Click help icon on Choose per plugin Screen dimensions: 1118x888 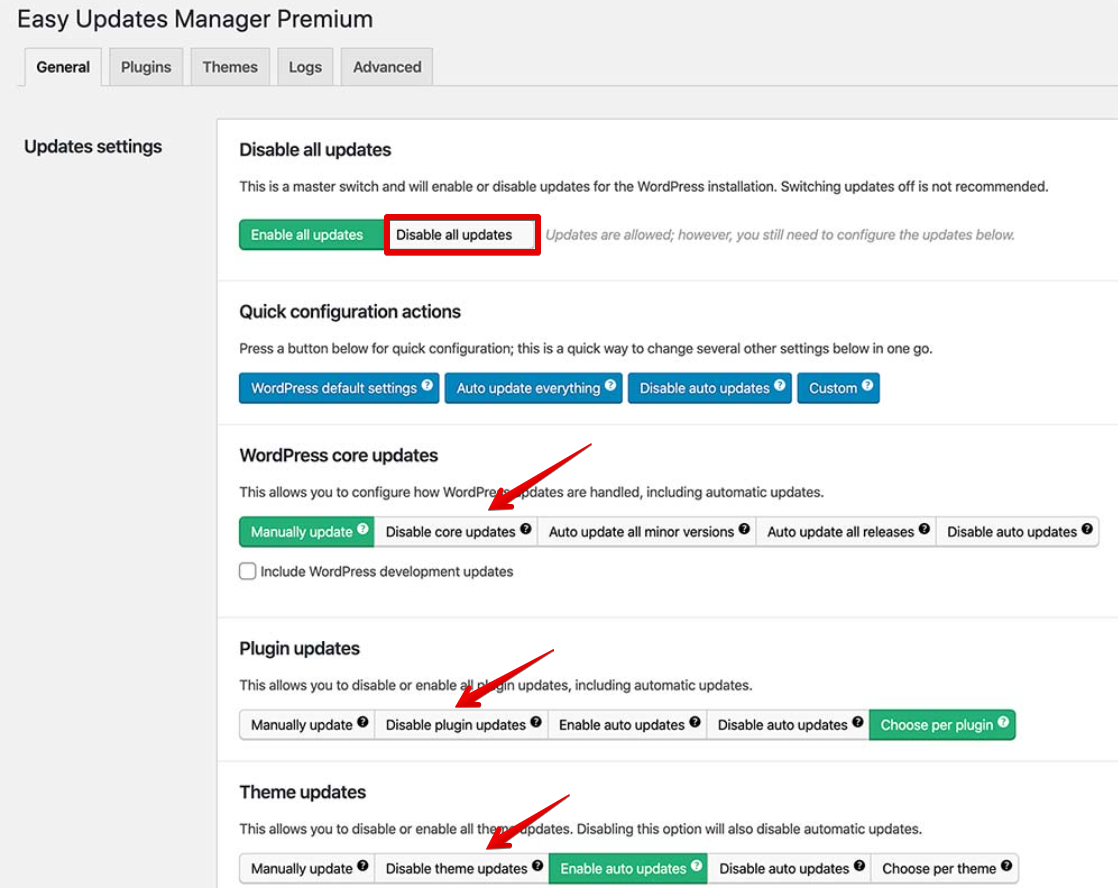[x=1003, y=723]
